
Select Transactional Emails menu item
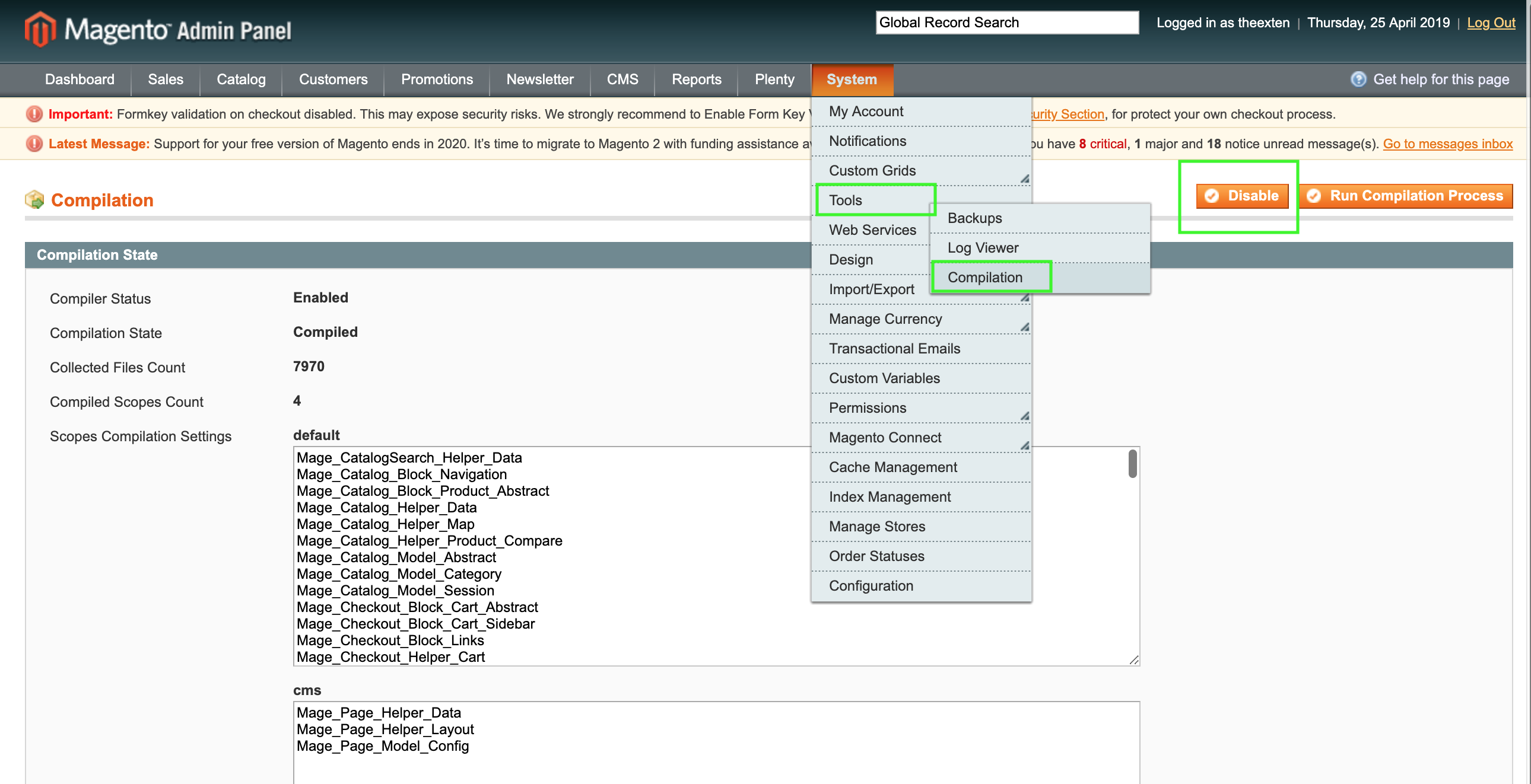[920, 349]
